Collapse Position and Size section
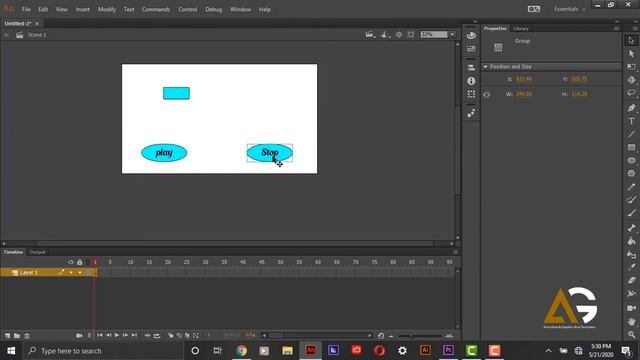This screenshot has height=360, width=640. pos(485,67)
